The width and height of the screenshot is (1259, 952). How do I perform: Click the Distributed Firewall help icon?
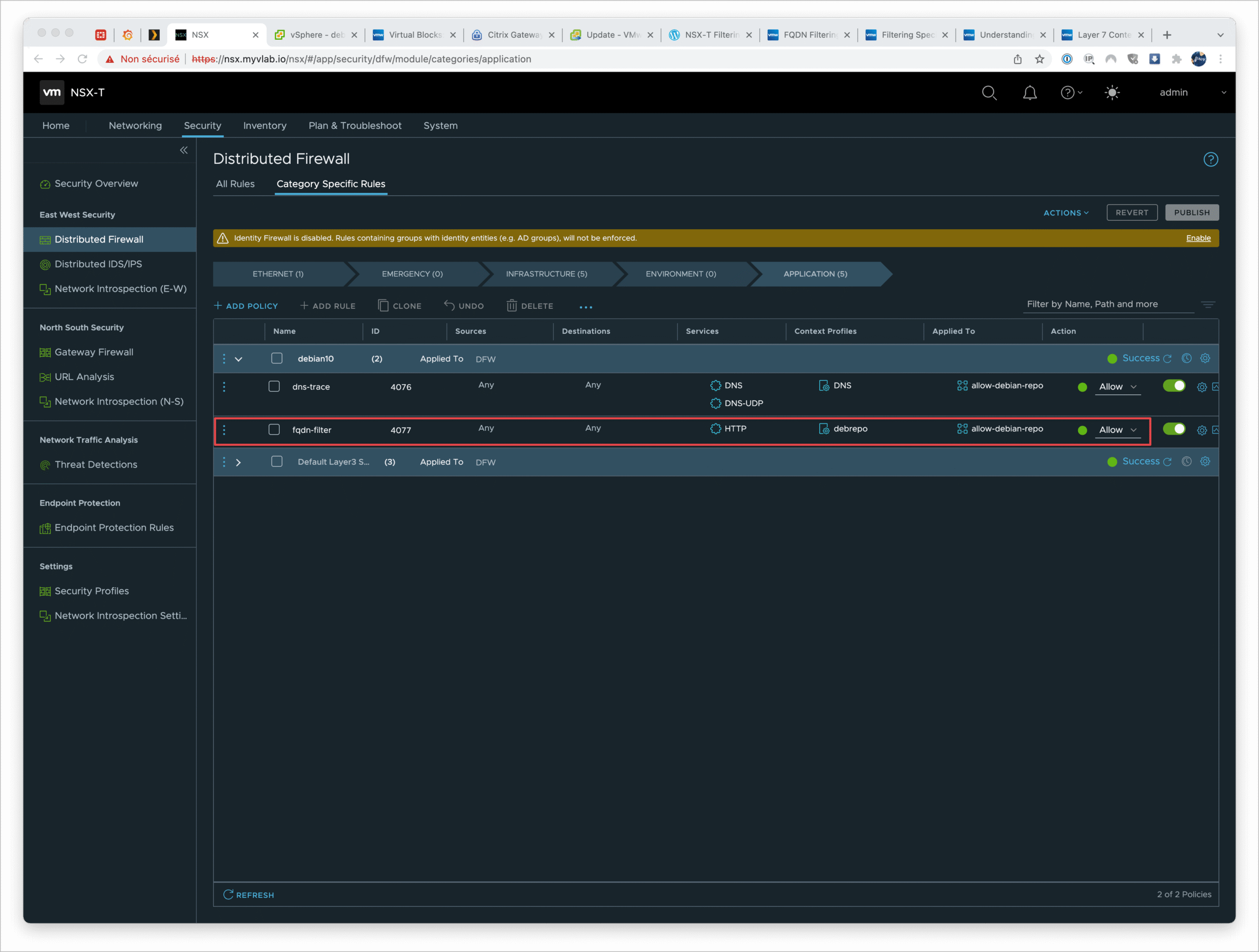[1210, 159]
